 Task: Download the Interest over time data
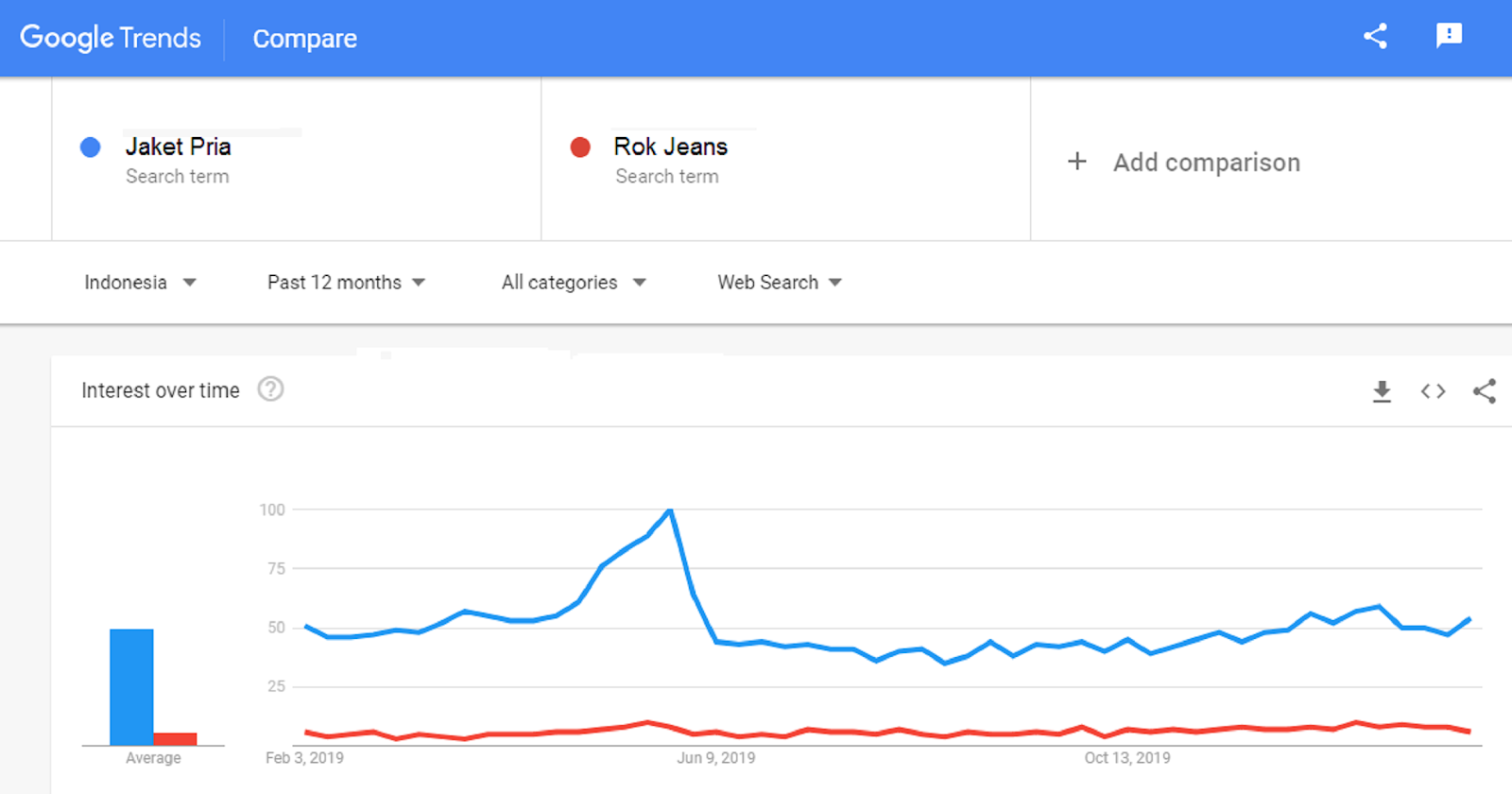click(1382, 390)
